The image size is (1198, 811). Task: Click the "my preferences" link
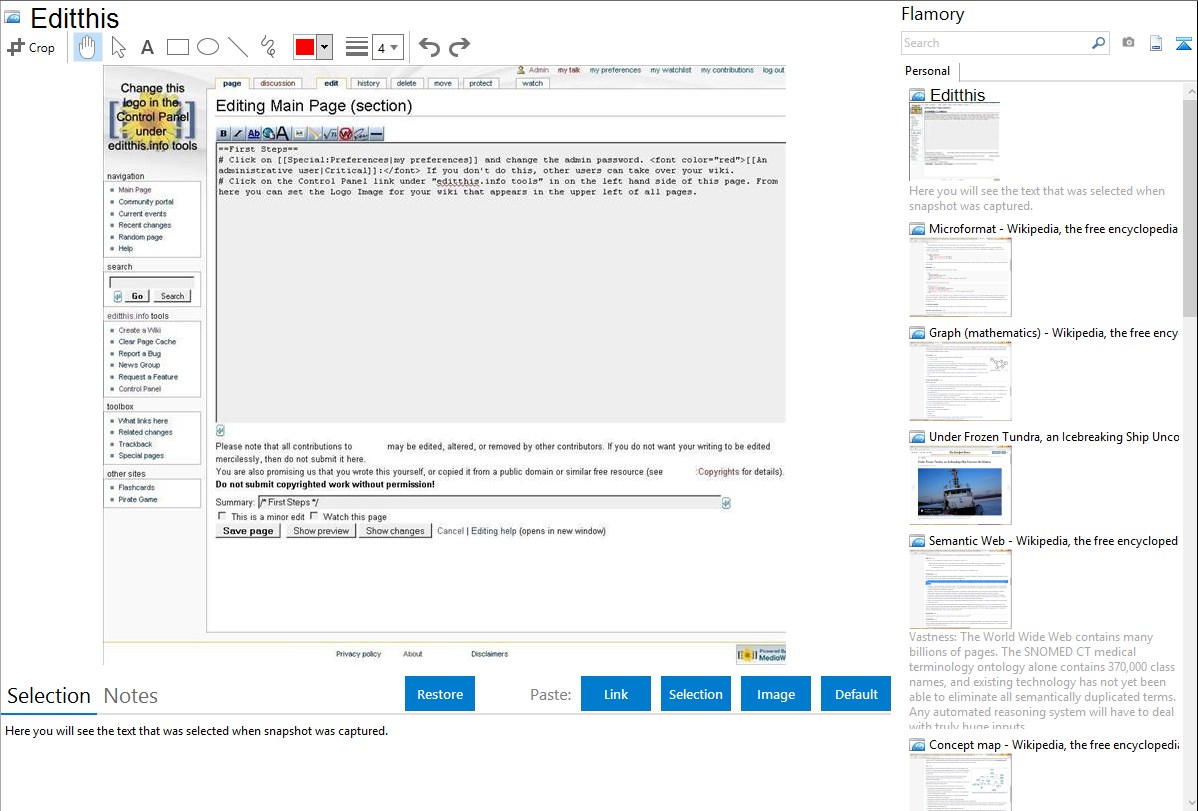point(615,70)
